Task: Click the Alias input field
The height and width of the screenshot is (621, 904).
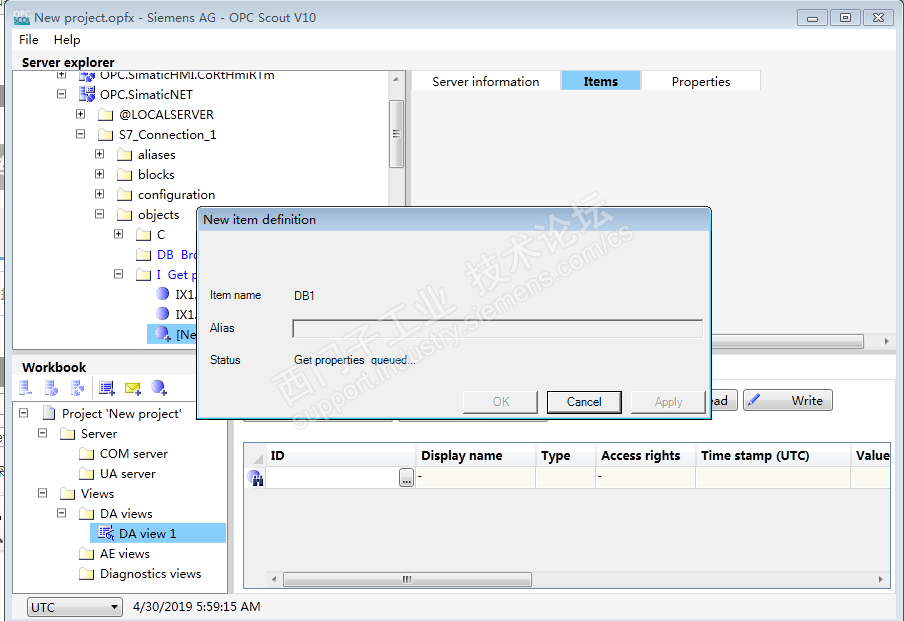Action: [x=498, y=329]
